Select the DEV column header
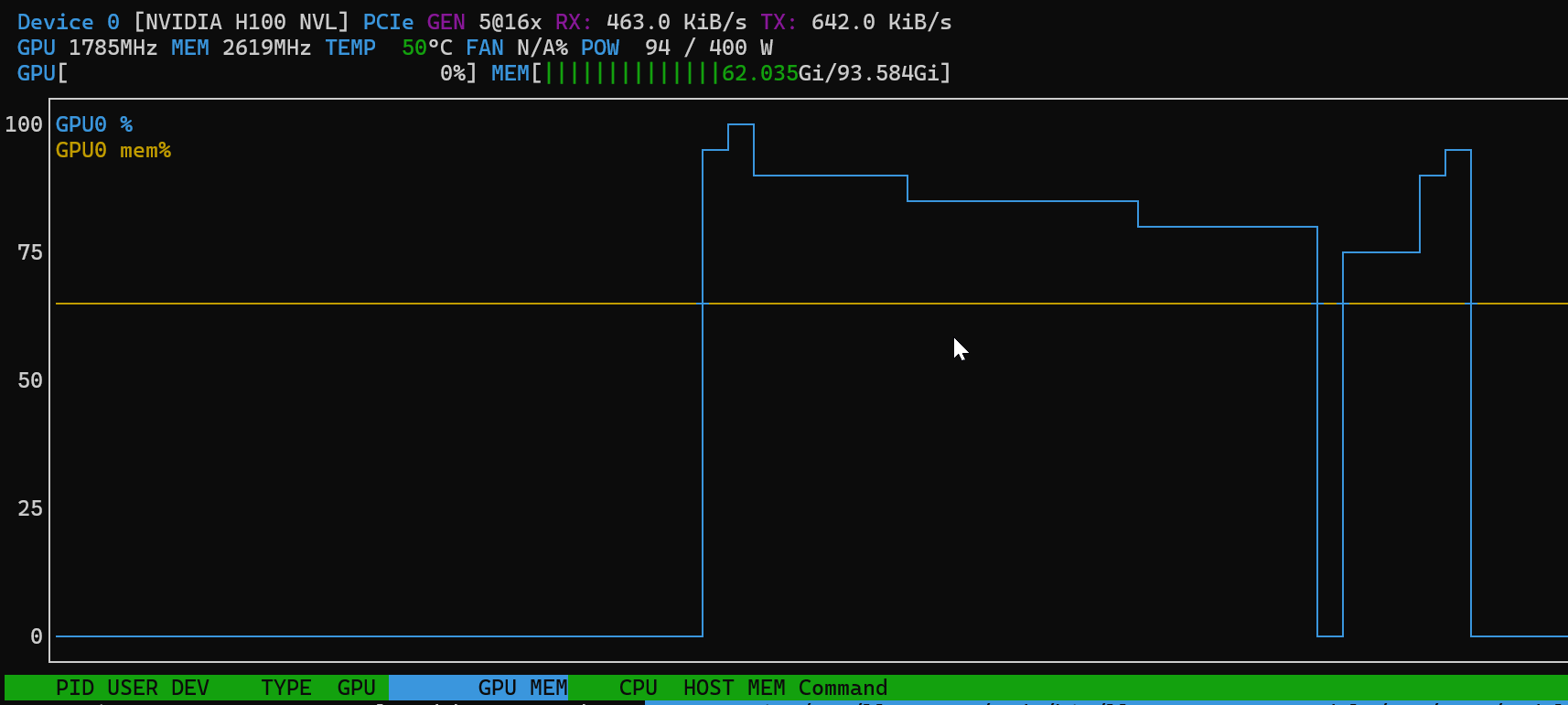This screenshot has width=1568, height=705. (190, 688)
